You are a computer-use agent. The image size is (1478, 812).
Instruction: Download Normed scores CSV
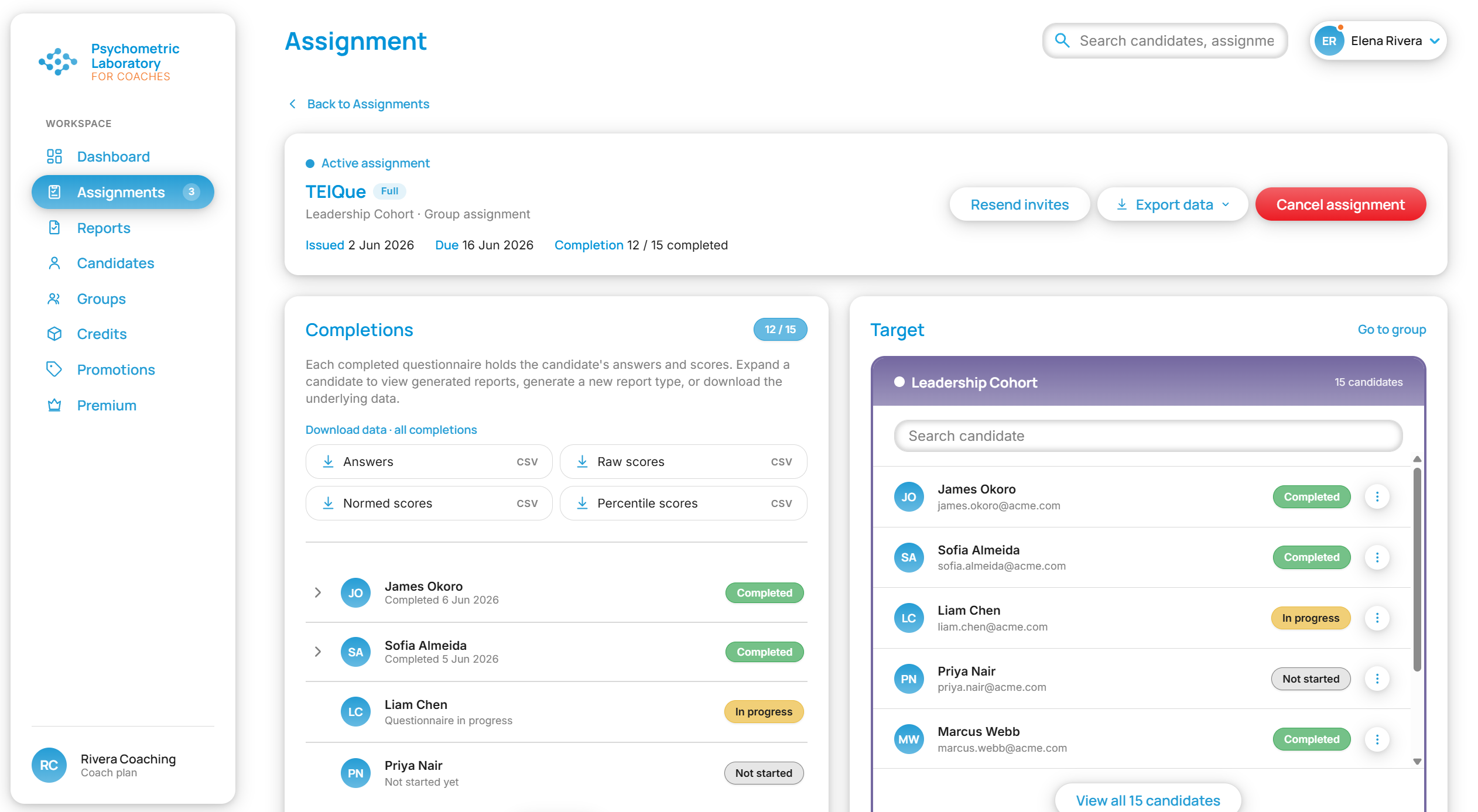pyautogui.click(x=429, y=503)
